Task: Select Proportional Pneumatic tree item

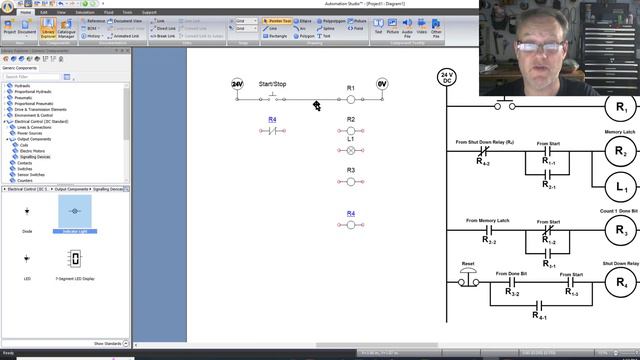Action: [x=33, y=104]
